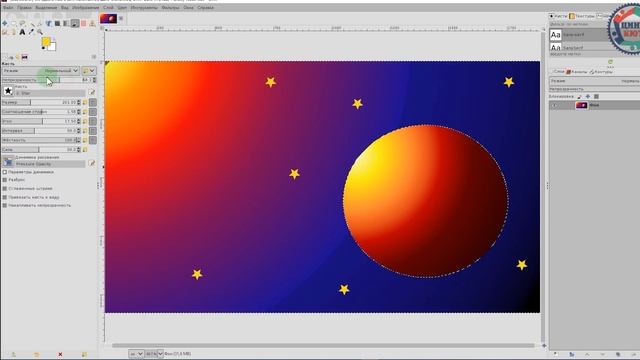Screen dimensions: 640x360
Task: Select the first Sans-serif font entry
Action: (578, 35)
